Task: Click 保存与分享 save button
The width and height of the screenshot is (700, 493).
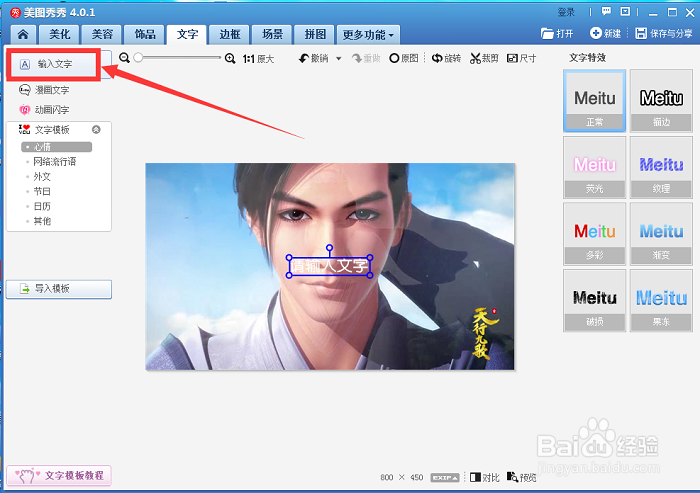Action: [x=664, y=33]
